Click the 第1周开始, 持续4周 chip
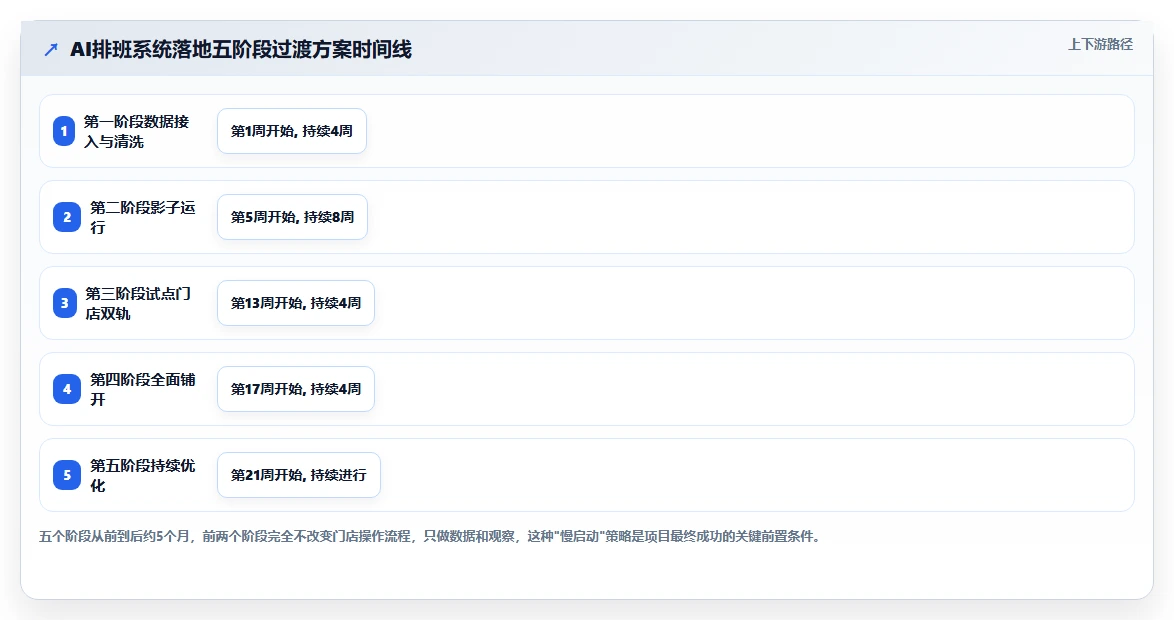1174x620 pixels. (292, 131)
